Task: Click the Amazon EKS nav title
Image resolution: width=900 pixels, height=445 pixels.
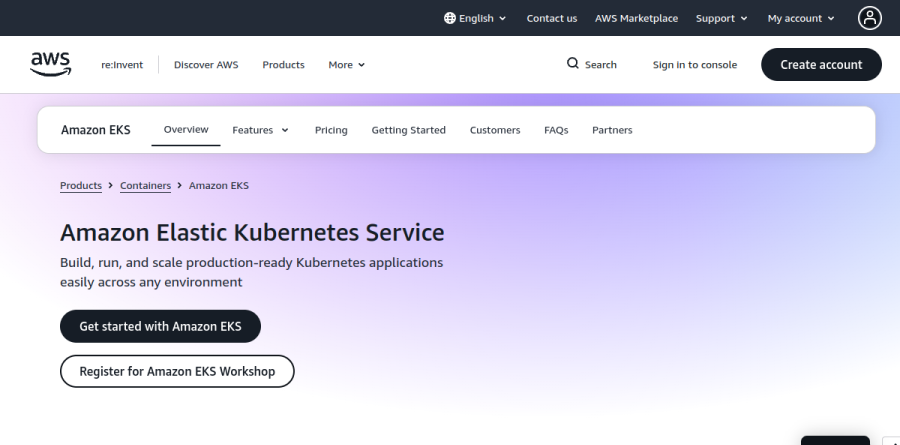Action: [96, 130]
